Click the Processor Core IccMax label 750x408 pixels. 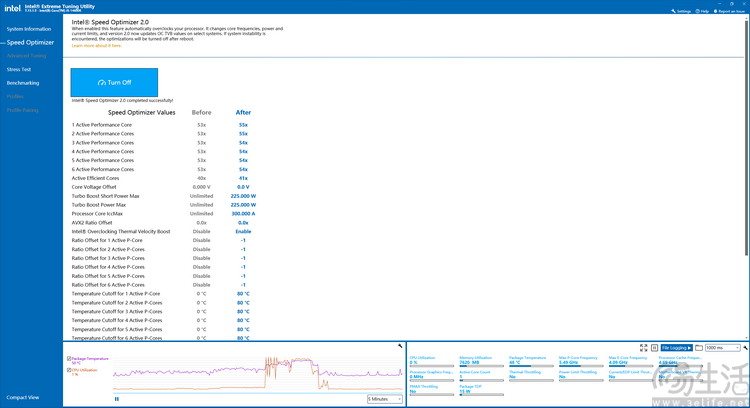pos(97,214)
